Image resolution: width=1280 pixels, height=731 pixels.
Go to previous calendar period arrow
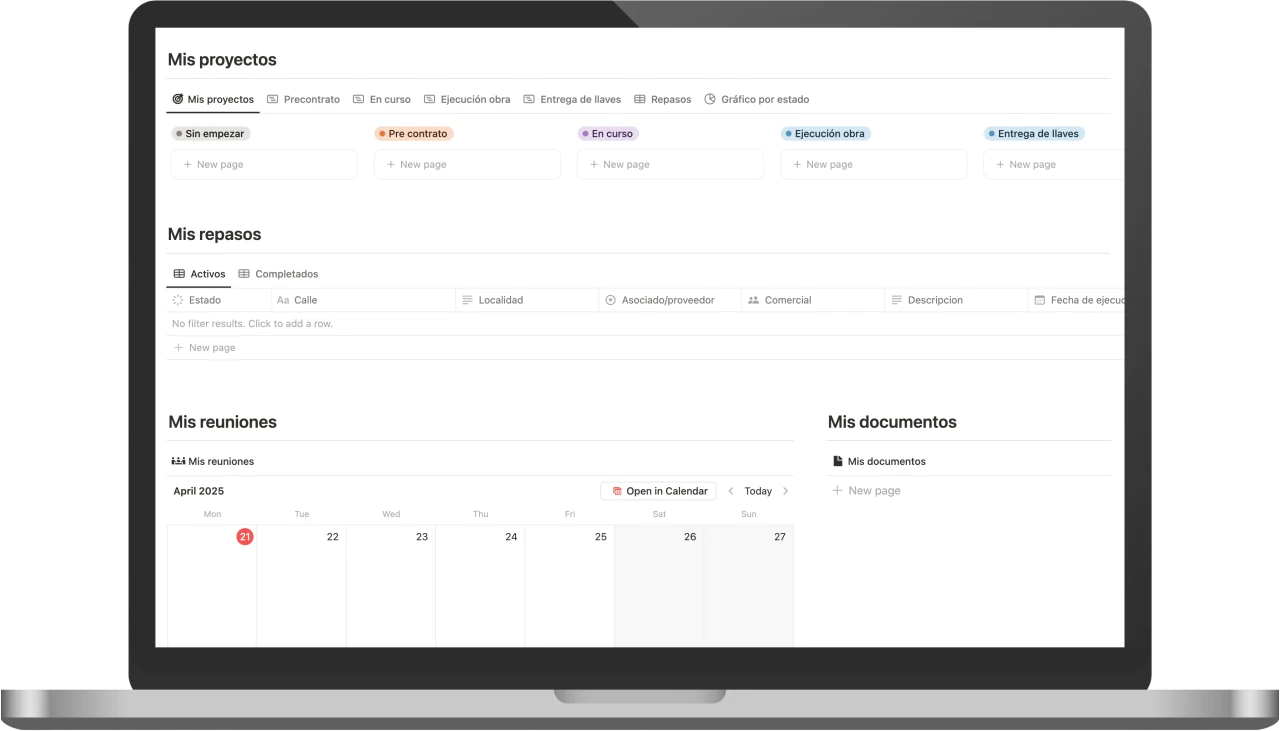(x=731, y=491)
